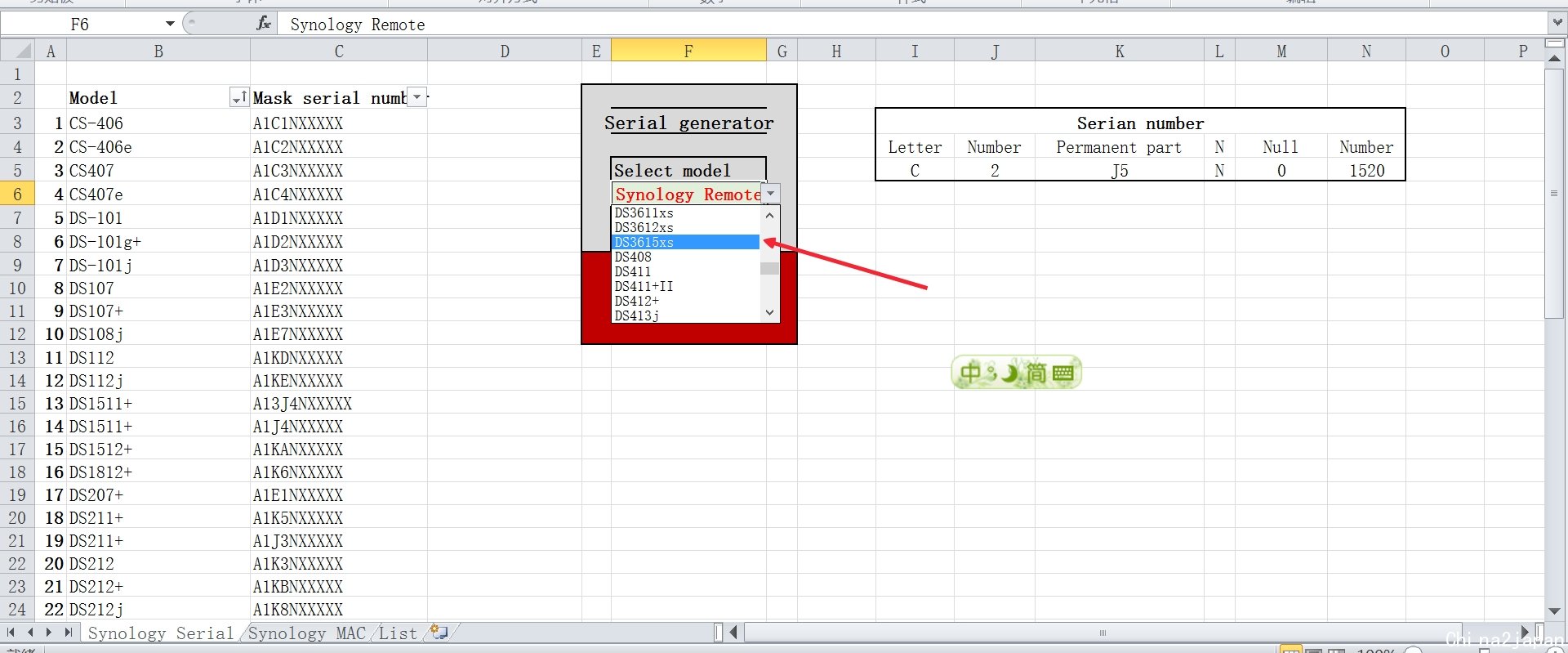Select DS408 in model list
1568x653 pixels.
[685, 257]
